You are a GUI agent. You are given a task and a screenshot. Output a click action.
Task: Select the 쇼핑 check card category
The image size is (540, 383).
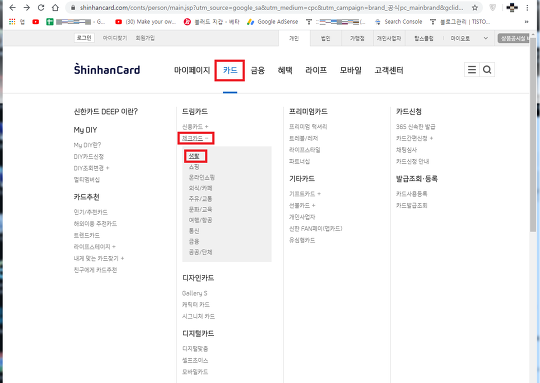[x=194, y=167]
